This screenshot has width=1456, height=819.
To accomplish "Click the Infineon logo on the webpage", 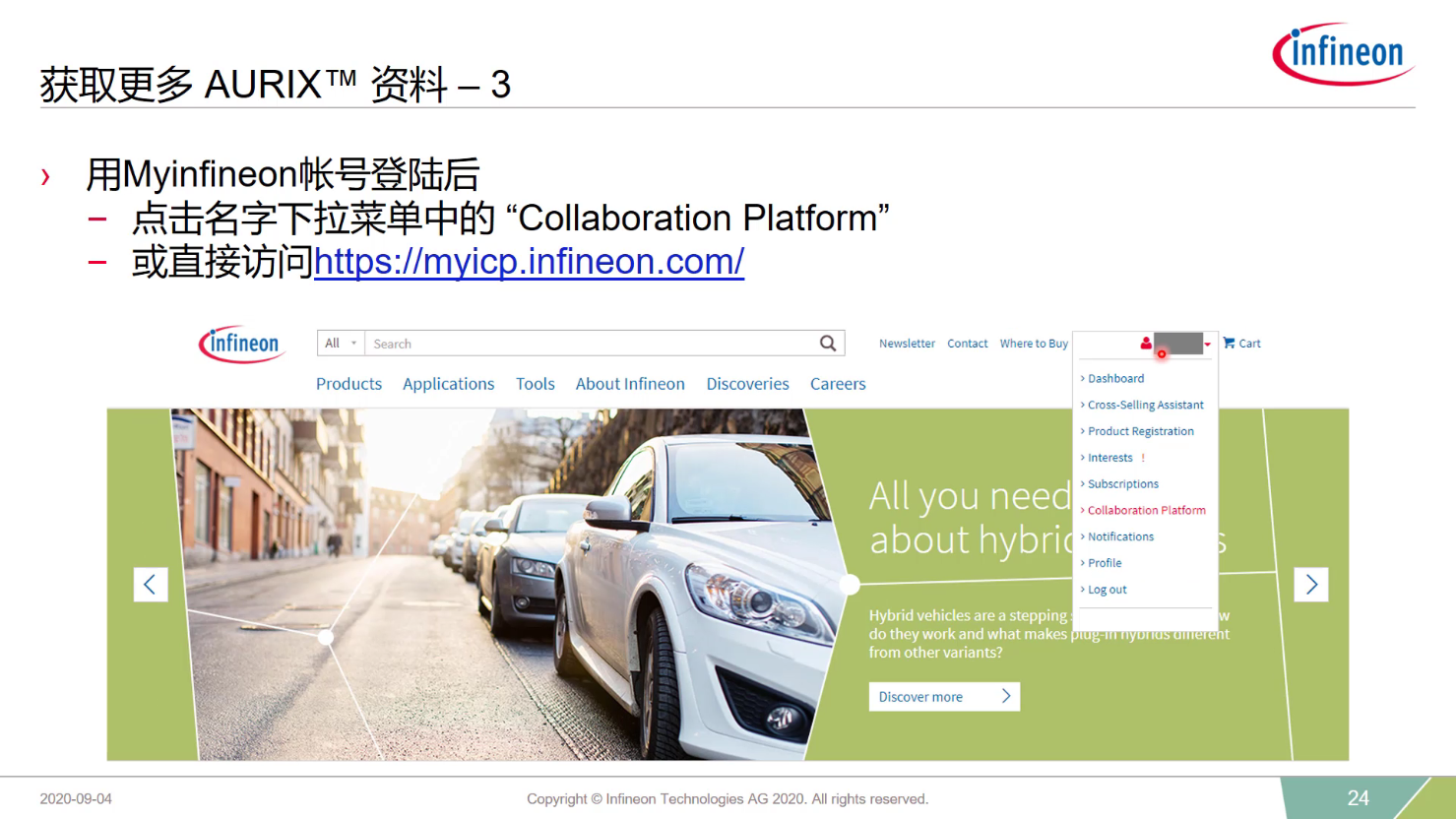I will coord(241,344).
